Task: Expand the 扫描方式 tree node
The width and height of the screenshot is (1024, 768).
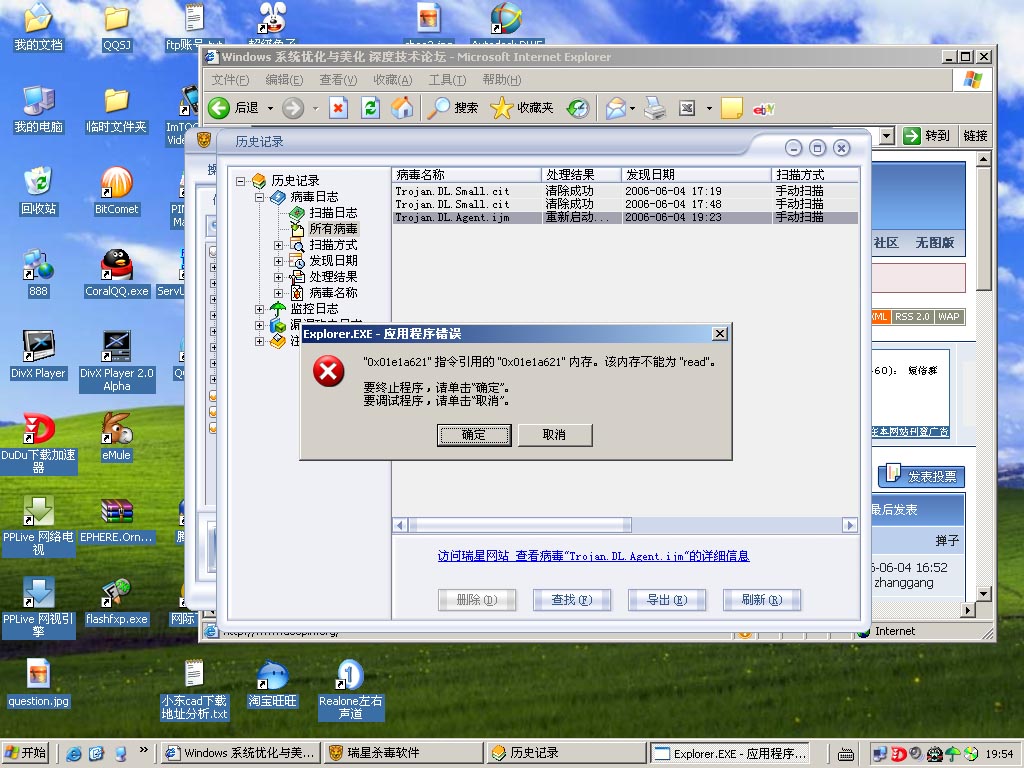Action: coord(278,245)
